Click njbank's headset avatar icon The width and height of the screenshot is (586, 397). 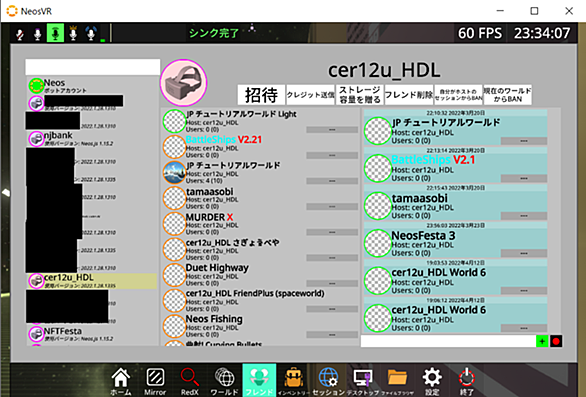pos(36,139)
